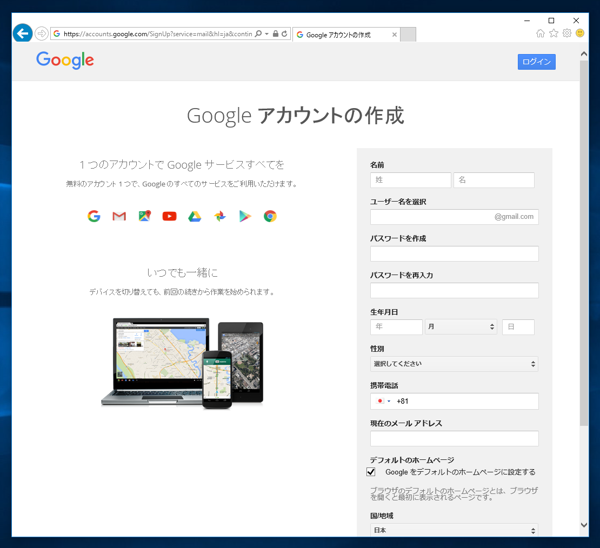Click the mobile phone +81 field
Screen dimensions: 600x548
click(x=454, y=401)
